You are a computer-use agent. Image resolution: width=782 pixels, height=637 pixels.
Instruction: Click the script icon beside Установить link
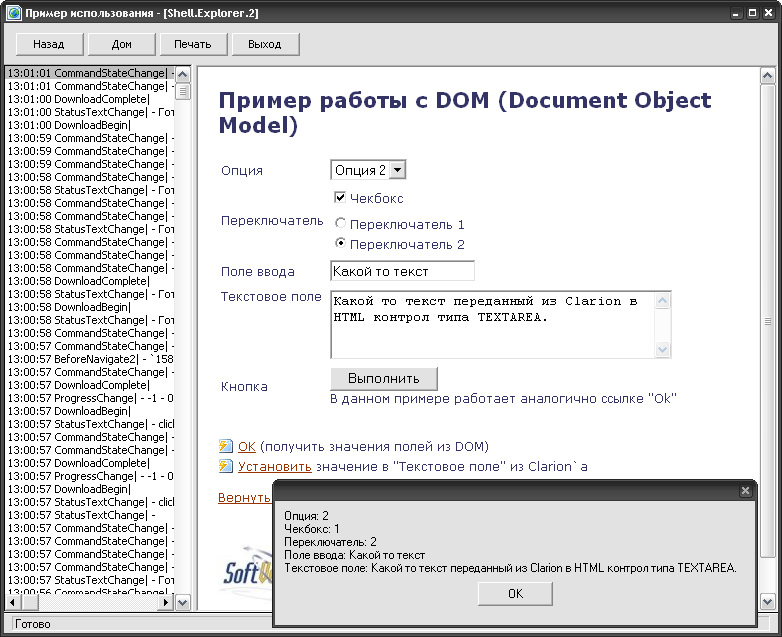(x=226, y=466)
